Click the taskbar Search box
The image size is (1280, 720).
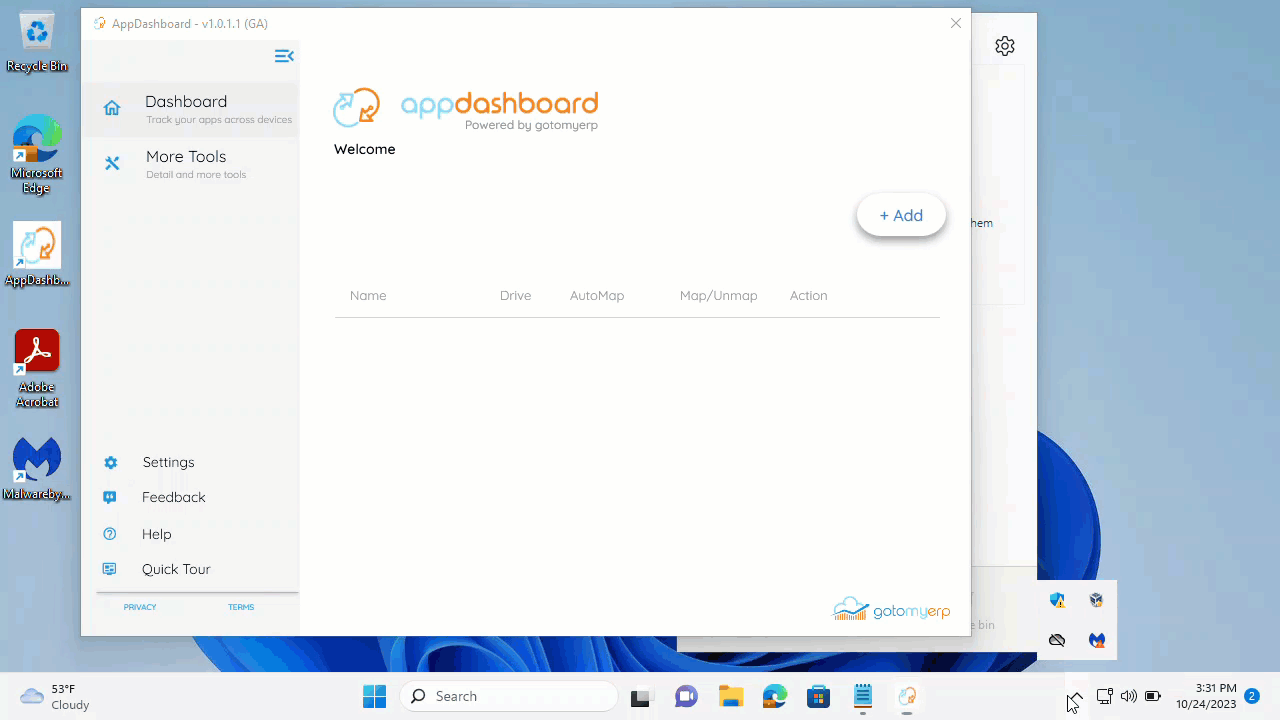tap(508, 696)
